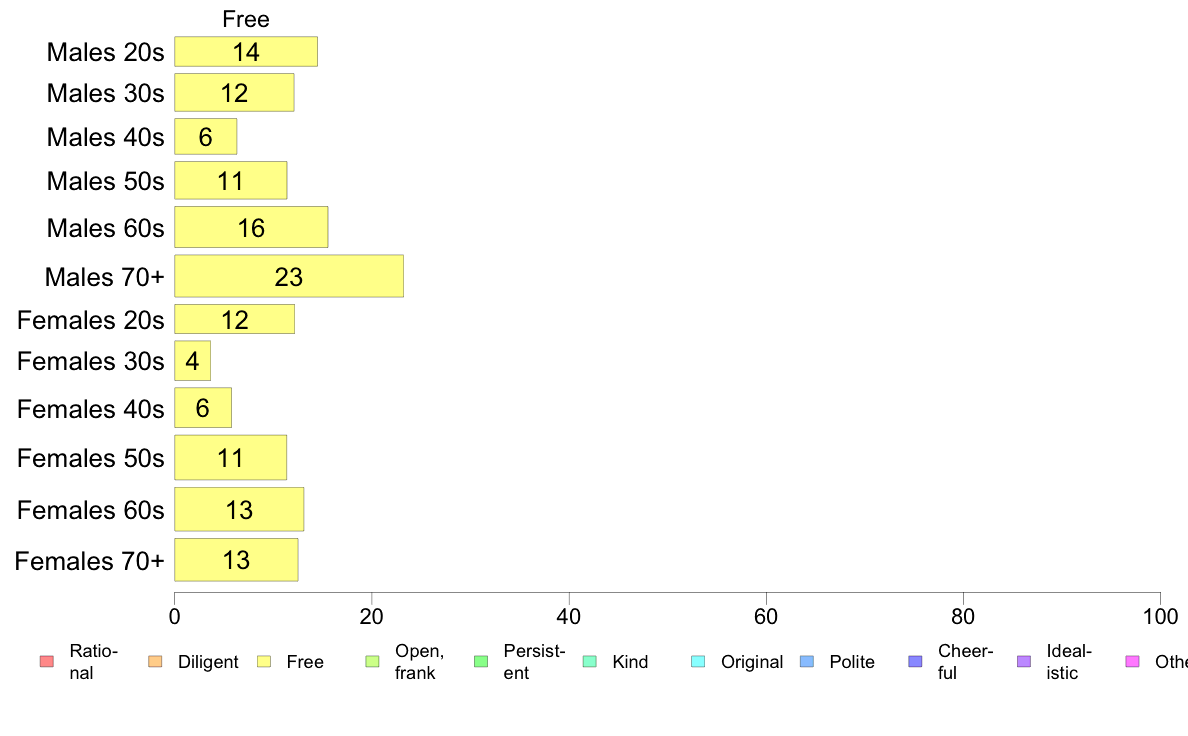Select the Males 20s bar showing 14
Viewport: 1188px width, 736px height.
pyautogui.click(x=245, y=52)
